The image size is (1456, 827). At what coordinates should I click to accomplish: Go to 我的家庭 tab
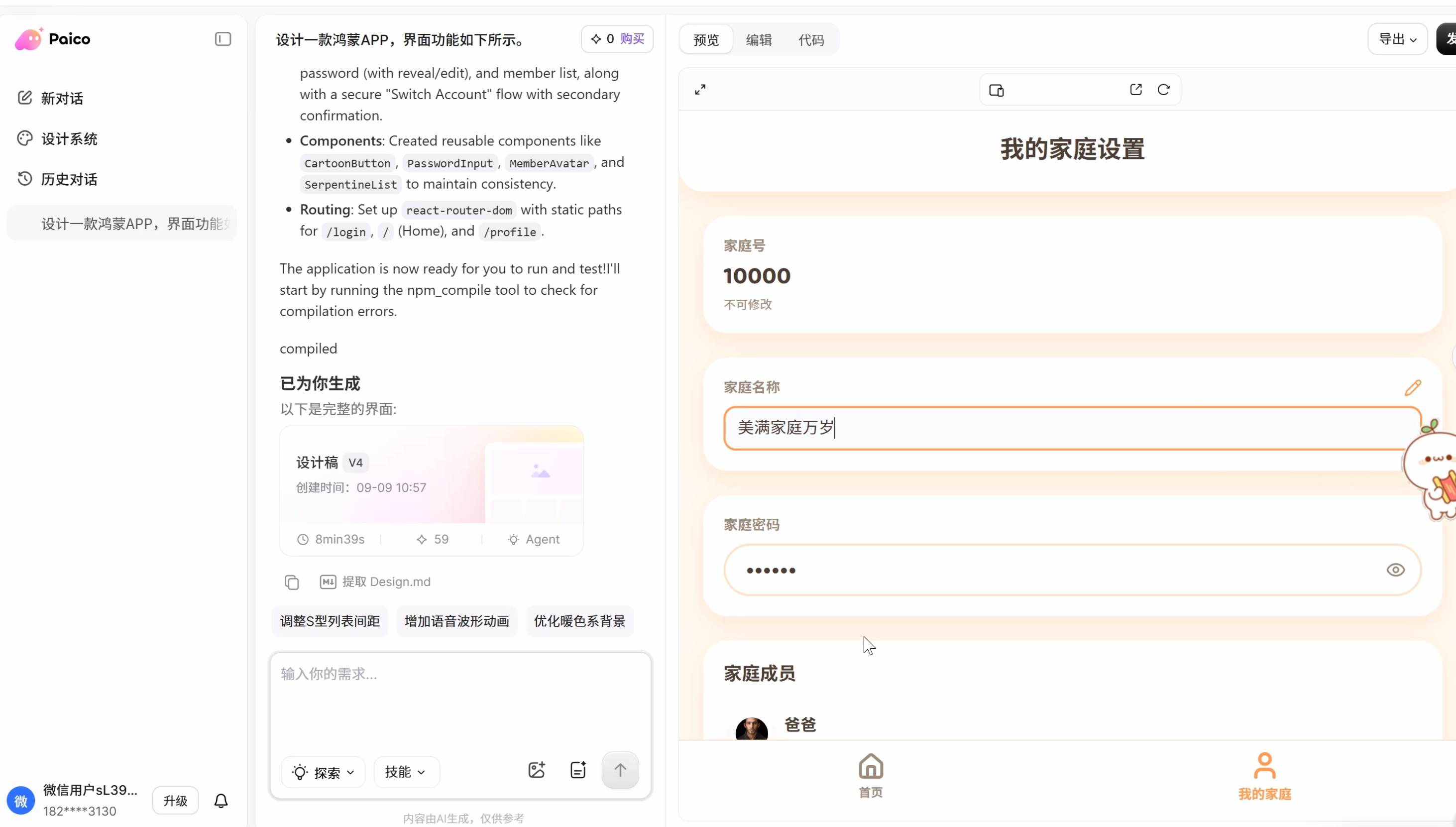click(x=1265, y=776)
